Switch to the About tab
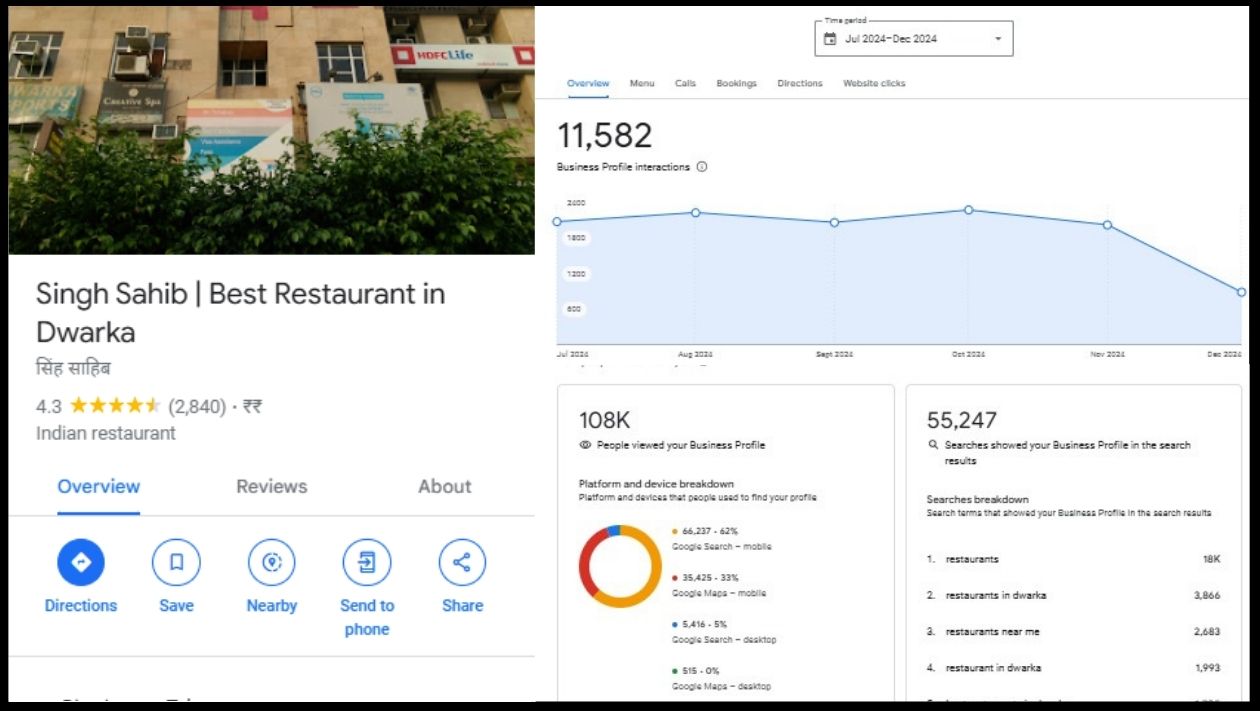This screenshot has height=711, width=1260. [x=444, y=487]
